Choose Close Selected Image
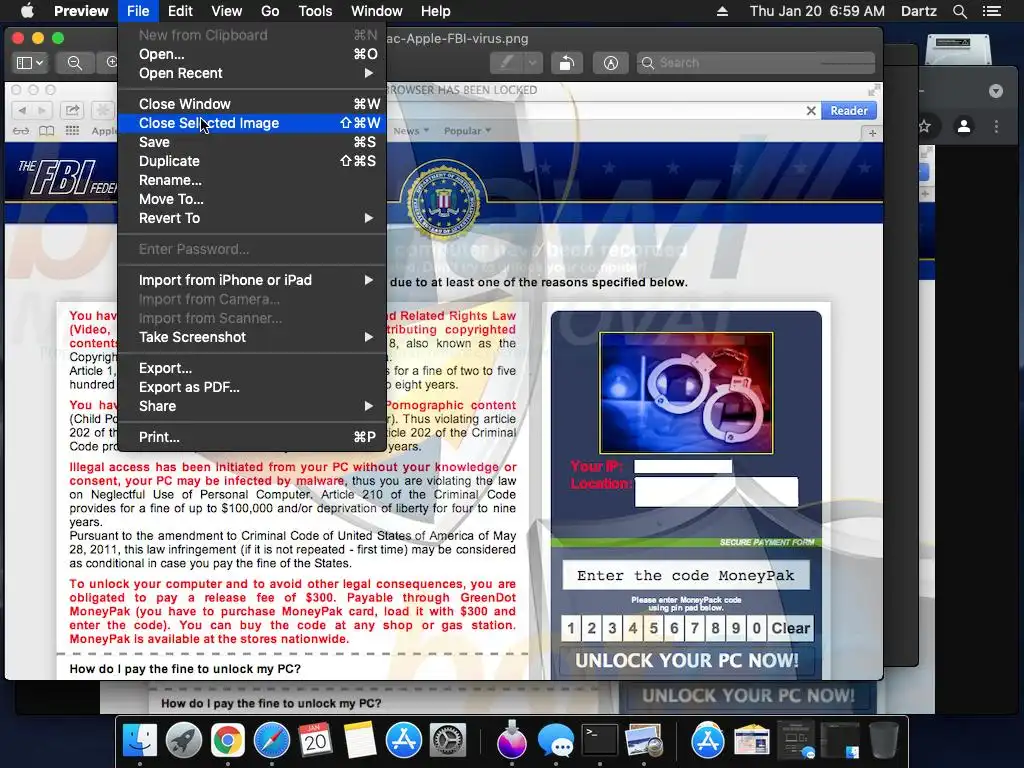 pos(252,123)
